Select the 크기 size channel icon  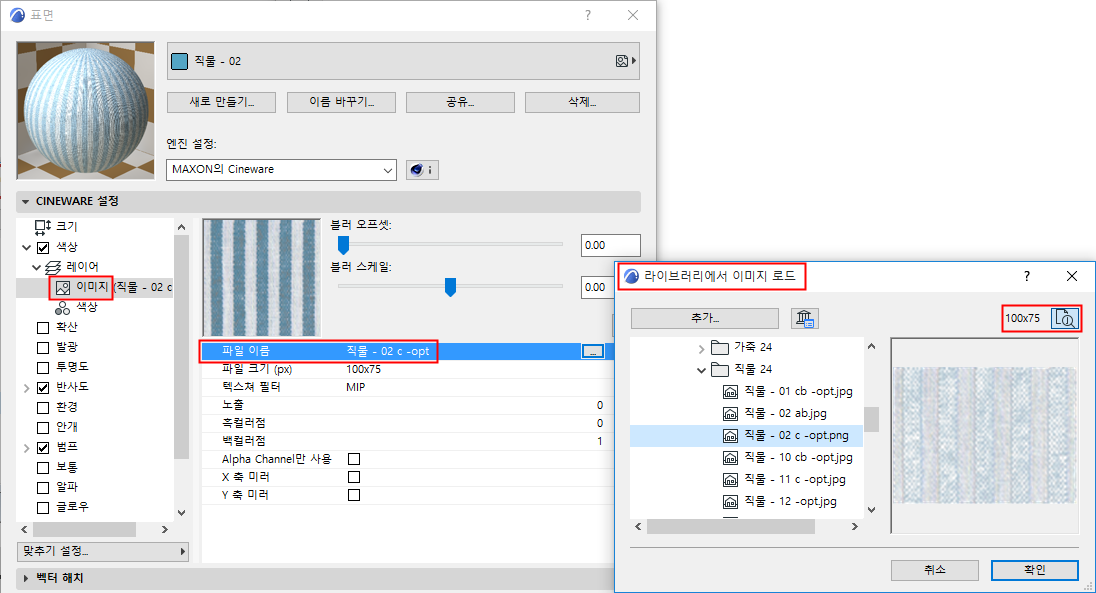point(43,227)
